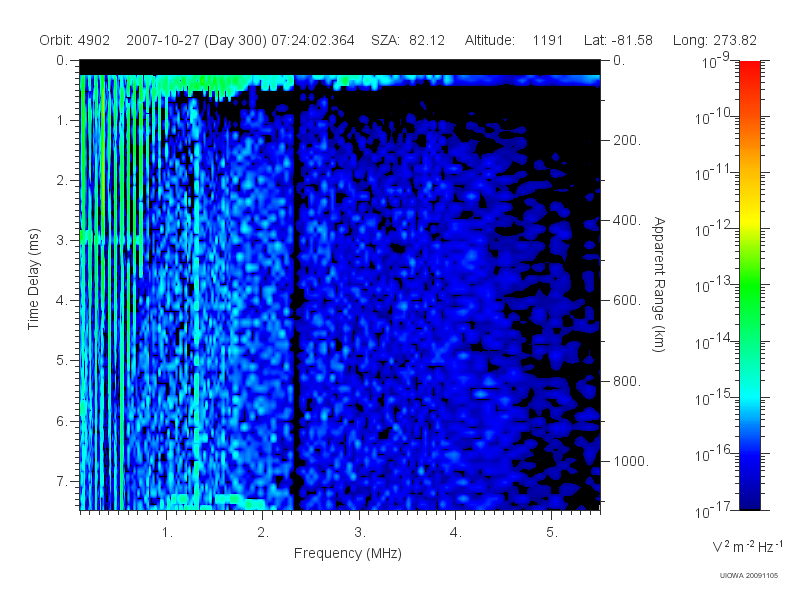This screenshot has height=600, width=800.
Task: Click the '800.' apparent range tick label
Action: pos(627,381)
